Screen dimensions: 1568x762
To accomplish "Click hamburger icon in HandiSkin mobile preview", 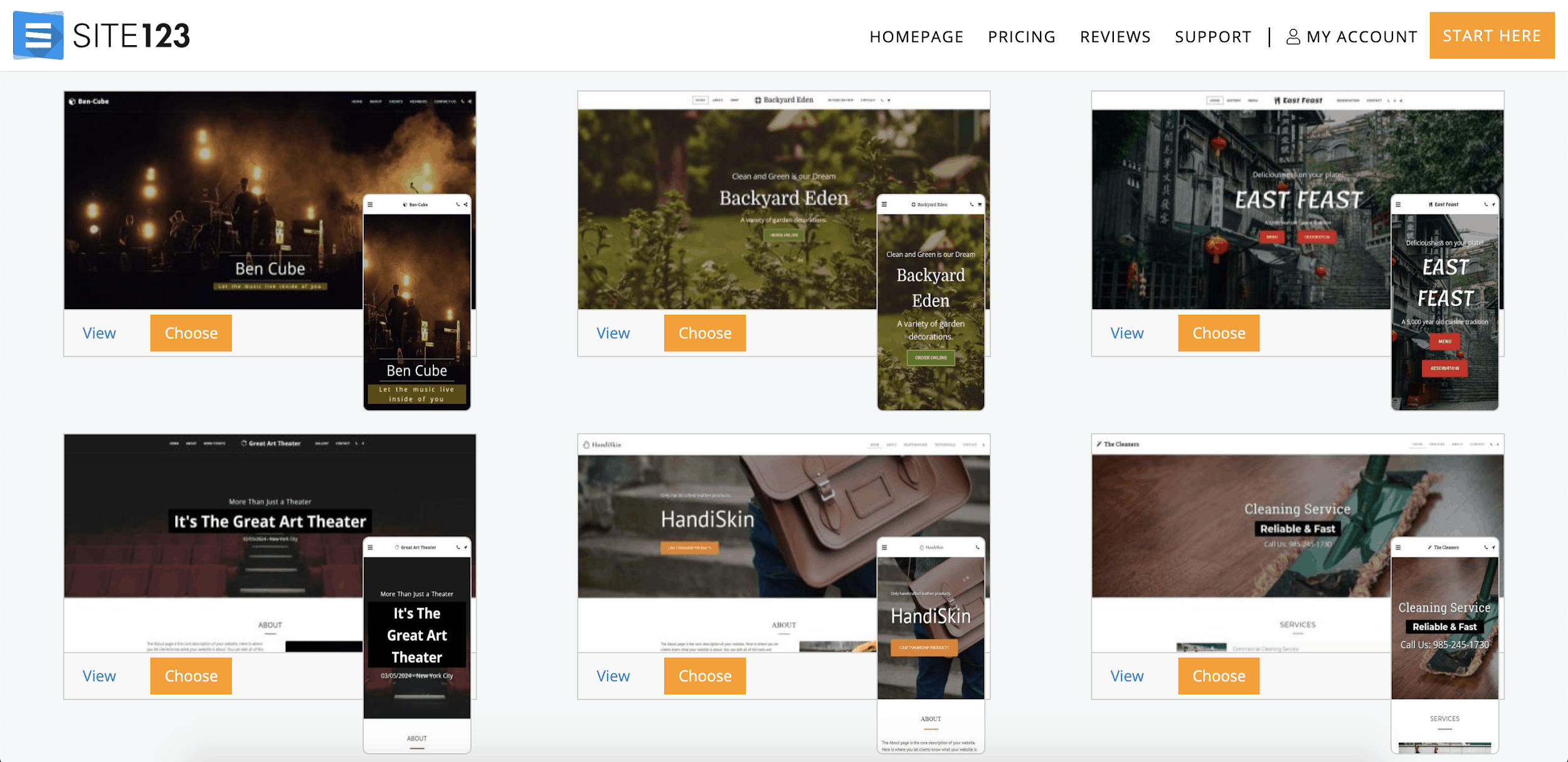I will click(x=884, y=548).
